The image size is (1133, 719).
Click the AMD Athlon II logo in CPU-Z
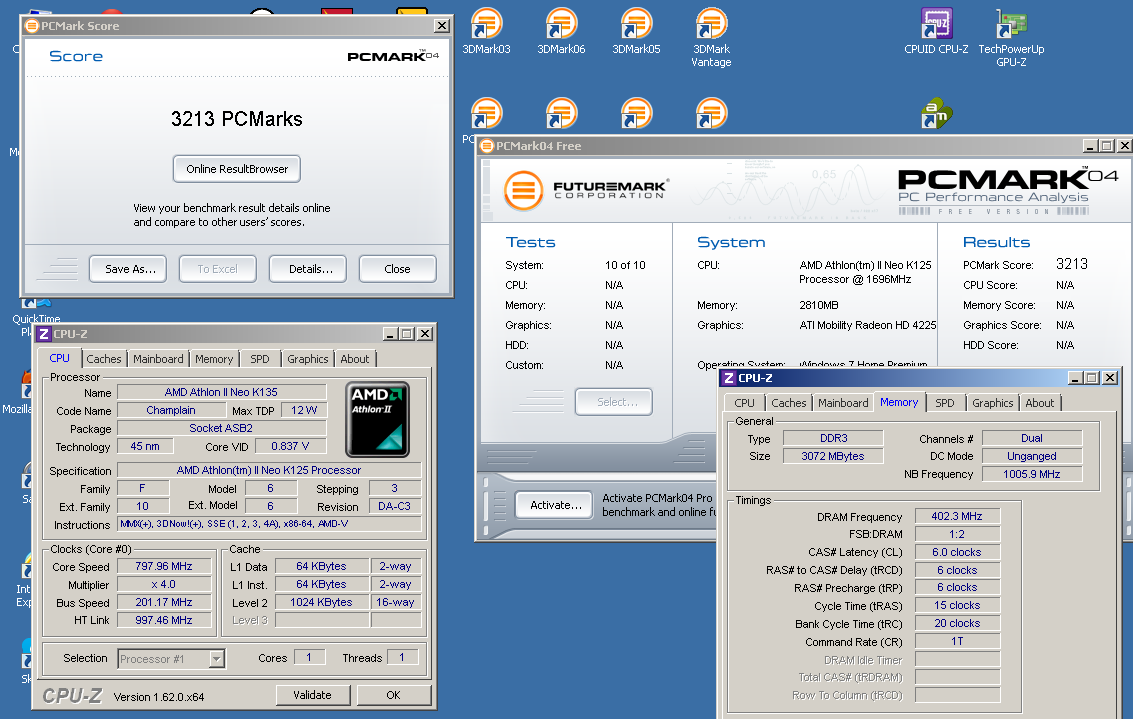377,419
